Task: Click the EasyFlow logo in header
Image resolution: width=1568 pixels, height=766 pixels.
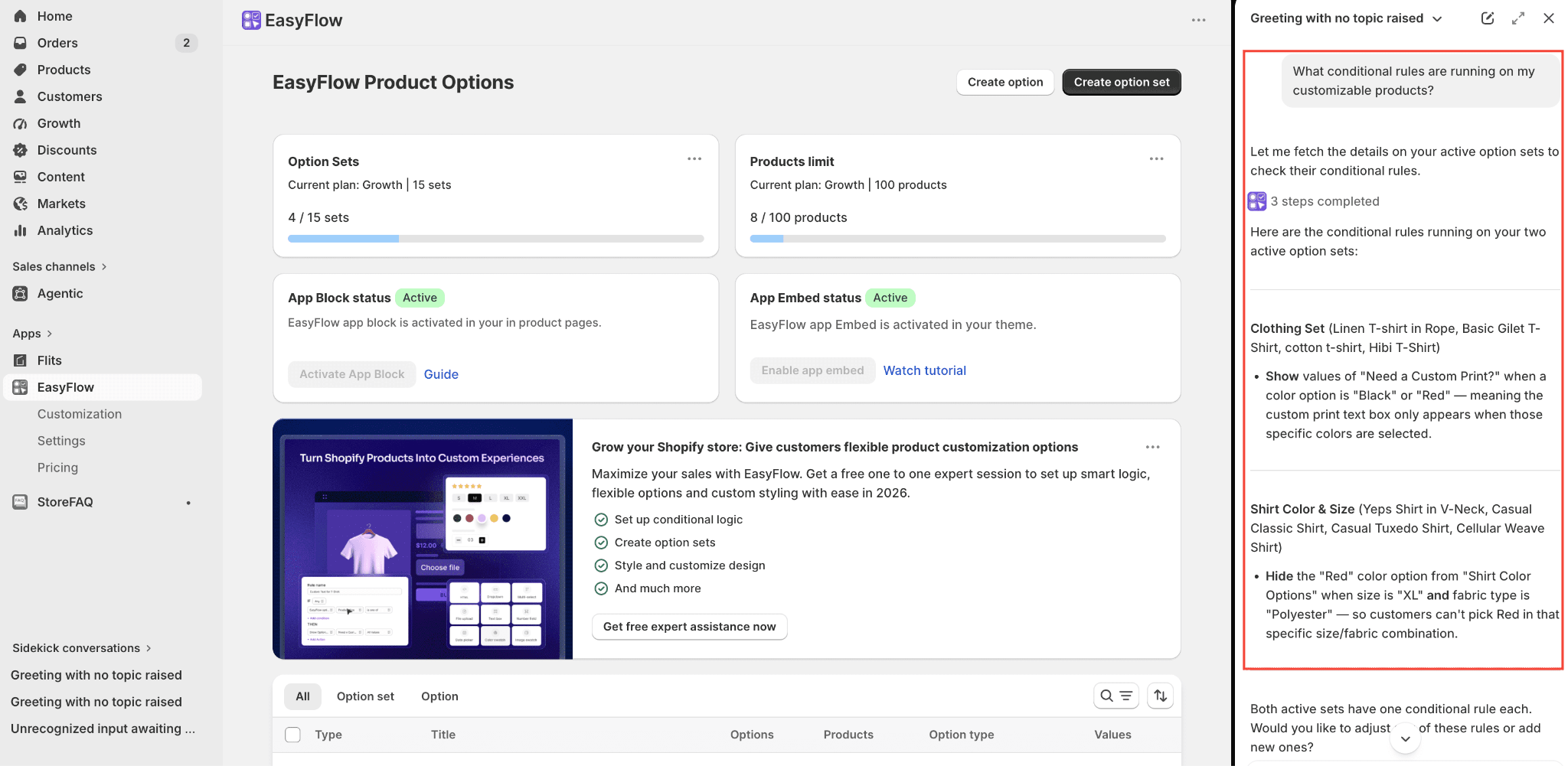Action: (251, 21)
